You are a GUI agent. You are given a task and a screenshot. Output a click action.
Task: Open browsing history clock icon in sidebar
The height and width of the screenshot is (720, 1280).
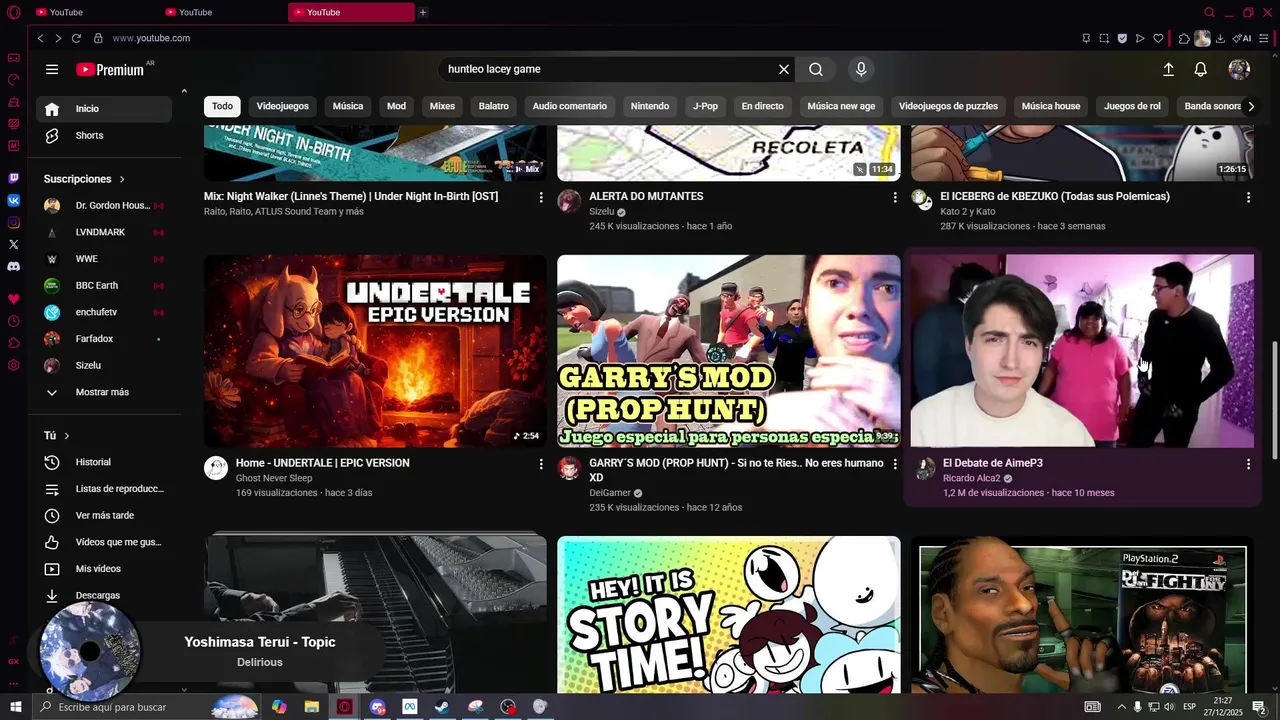click(13, 321)
